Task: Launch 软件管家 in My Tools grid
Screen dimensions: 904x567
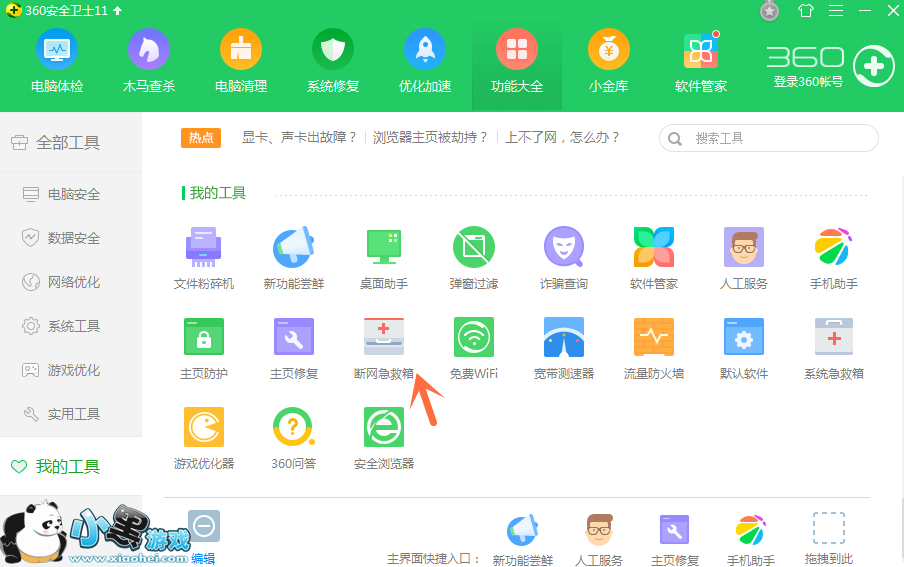Action: pos(653,258)
